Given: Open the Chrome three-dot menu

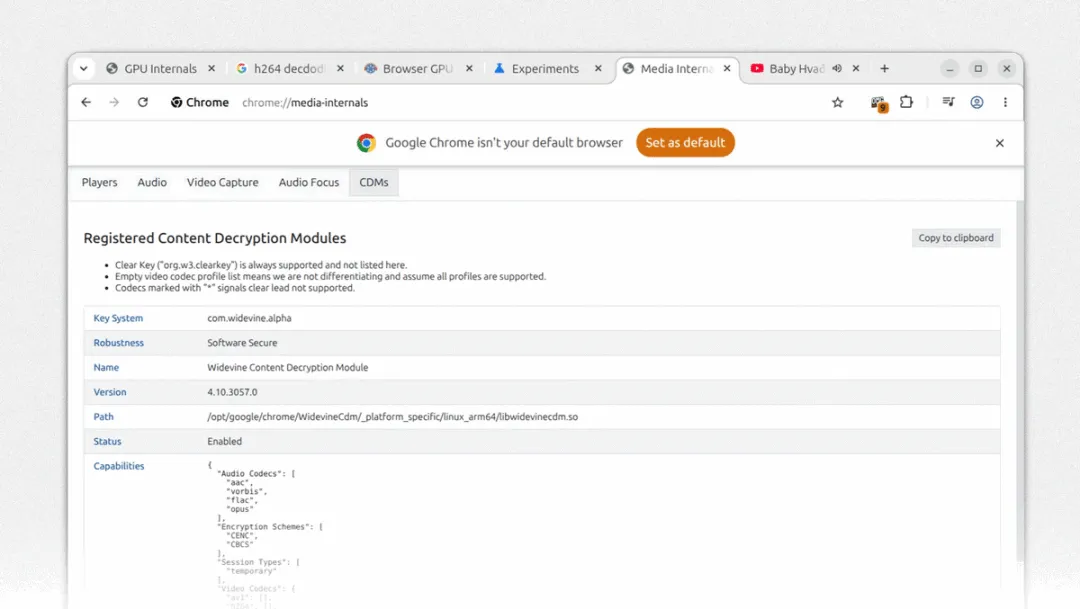Looking at the screenshot, I should tap(1005, 103).
